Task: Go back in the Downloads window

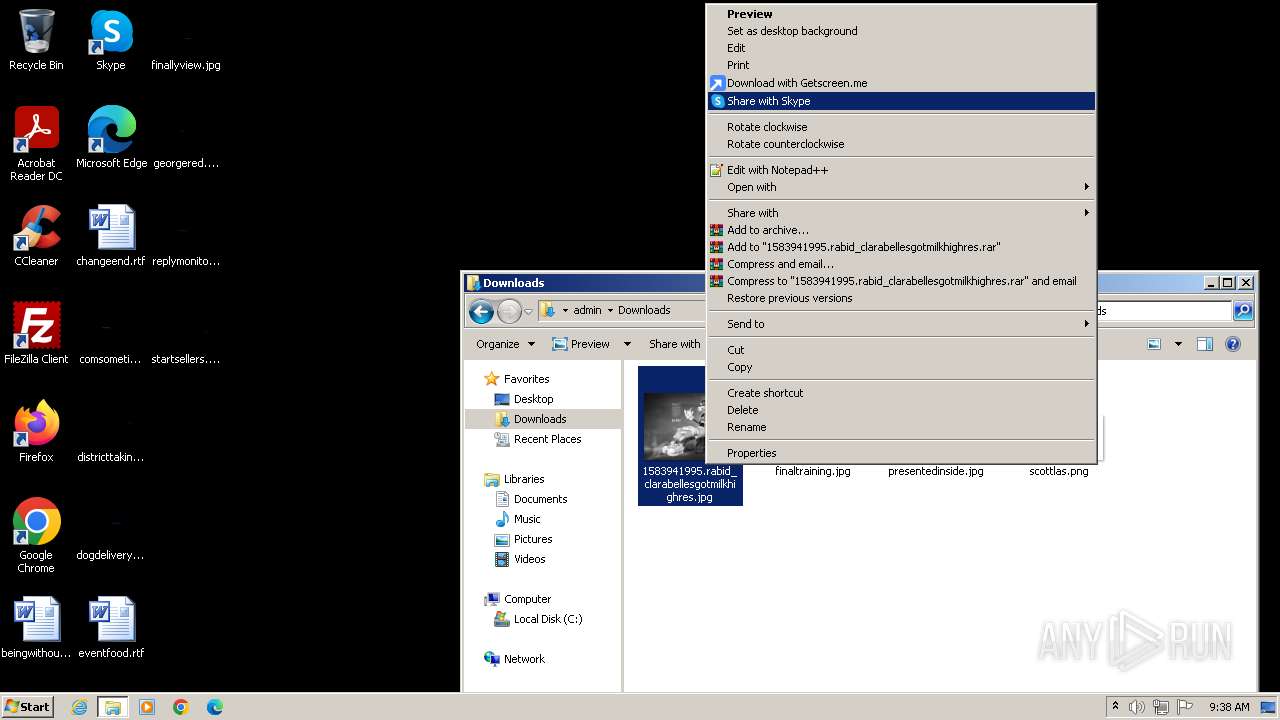Action: (481, 311)
